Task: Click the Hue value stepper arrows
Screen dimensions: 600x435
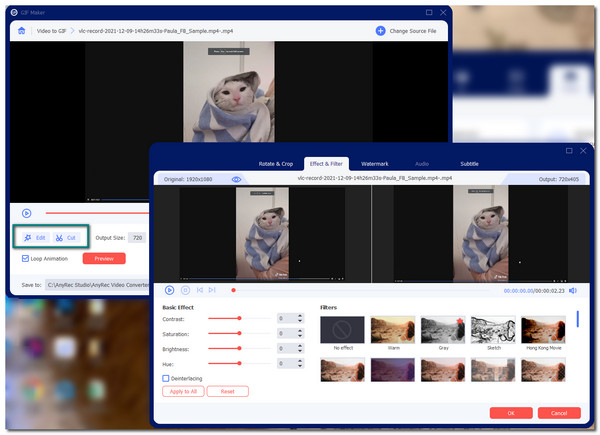Action: (x=300, y=364)
